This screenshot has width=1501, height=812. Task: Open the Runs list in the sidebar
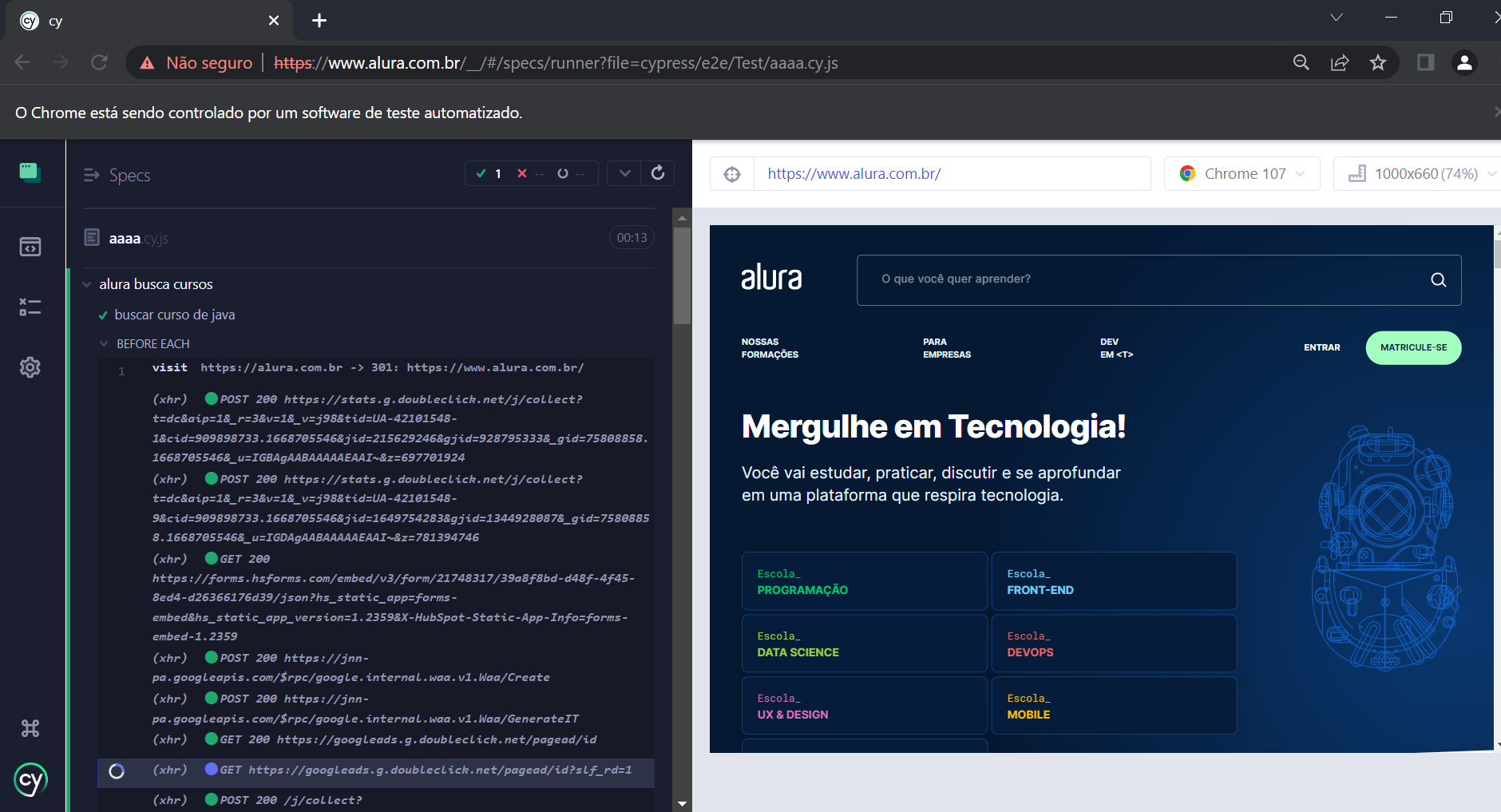[x=30, y=307]
